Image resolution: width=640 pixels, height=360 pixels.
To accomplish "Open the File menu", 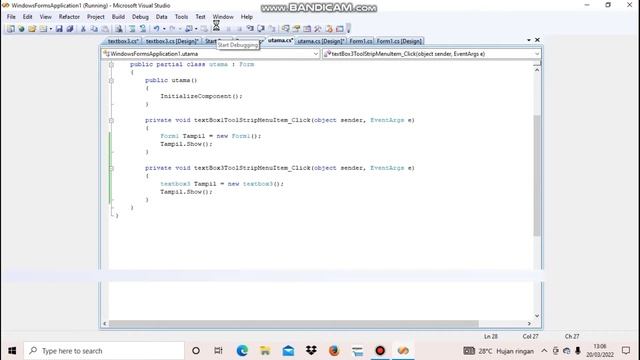I will [x=11, y=17].
